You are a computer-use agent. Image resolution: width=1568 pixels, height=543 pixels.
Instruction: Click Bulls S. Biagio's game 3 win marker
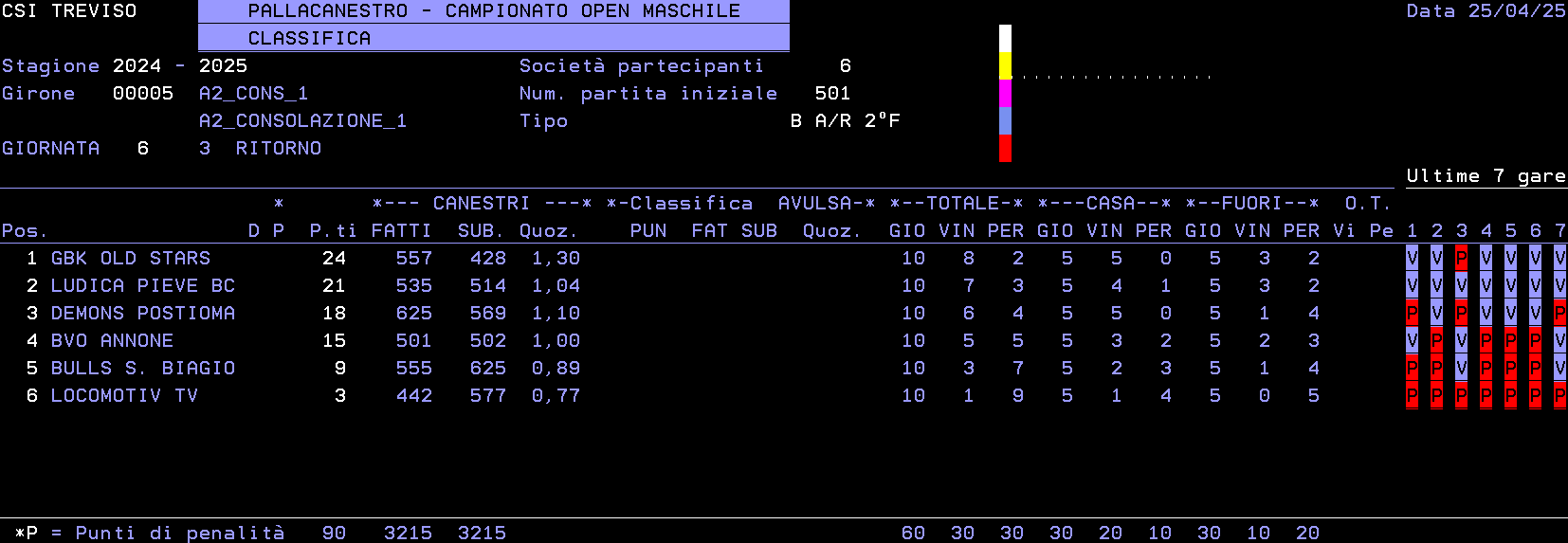(1461, 369)
